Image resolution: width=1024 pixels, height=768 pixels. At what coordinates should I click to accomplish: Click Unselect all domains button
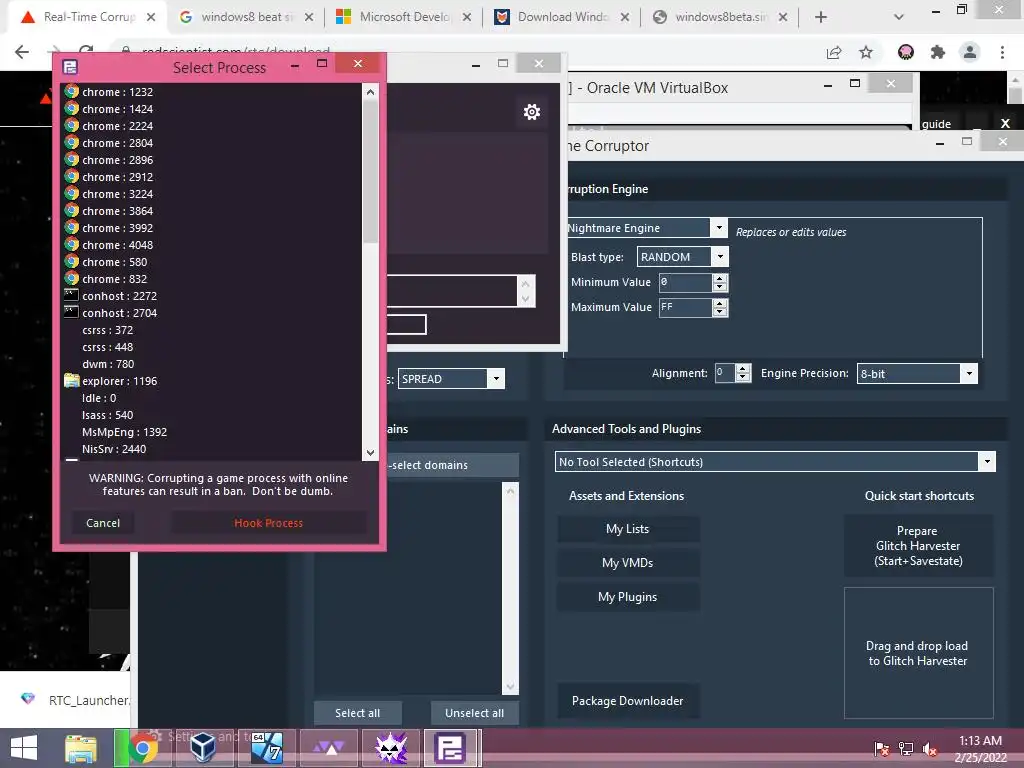coord(475,713)
